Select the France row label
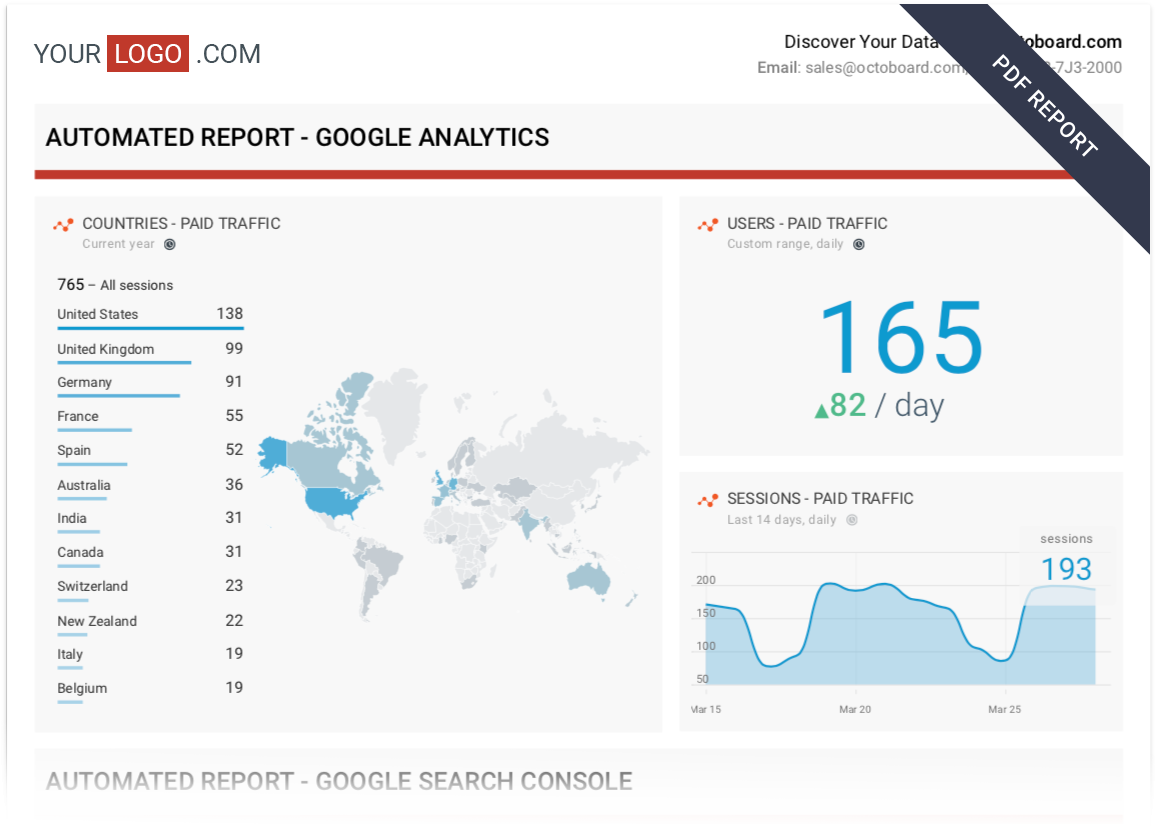 [77, 416]
